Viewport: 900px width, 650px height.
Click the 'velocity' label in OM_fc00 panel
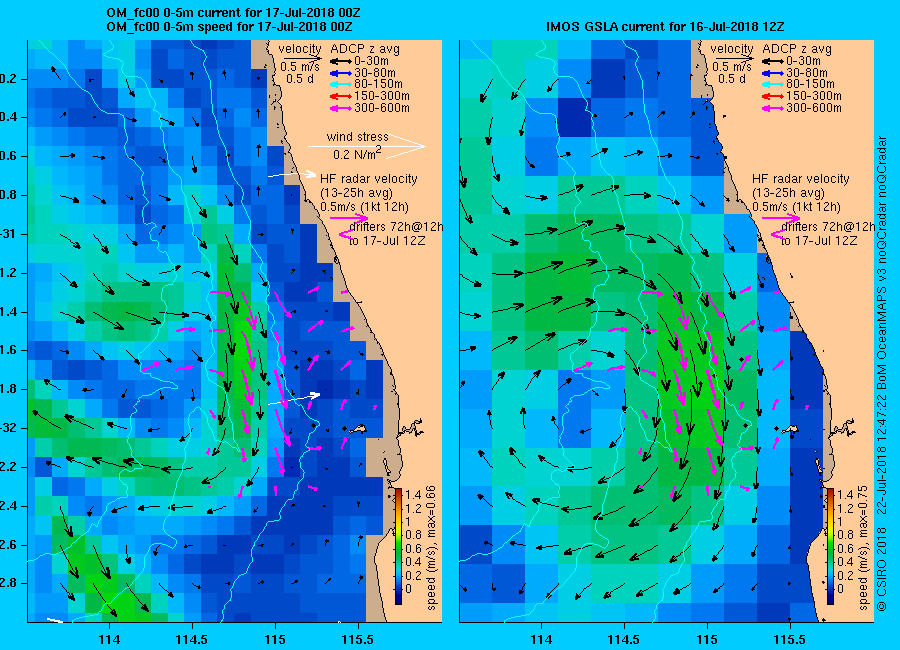300,49
